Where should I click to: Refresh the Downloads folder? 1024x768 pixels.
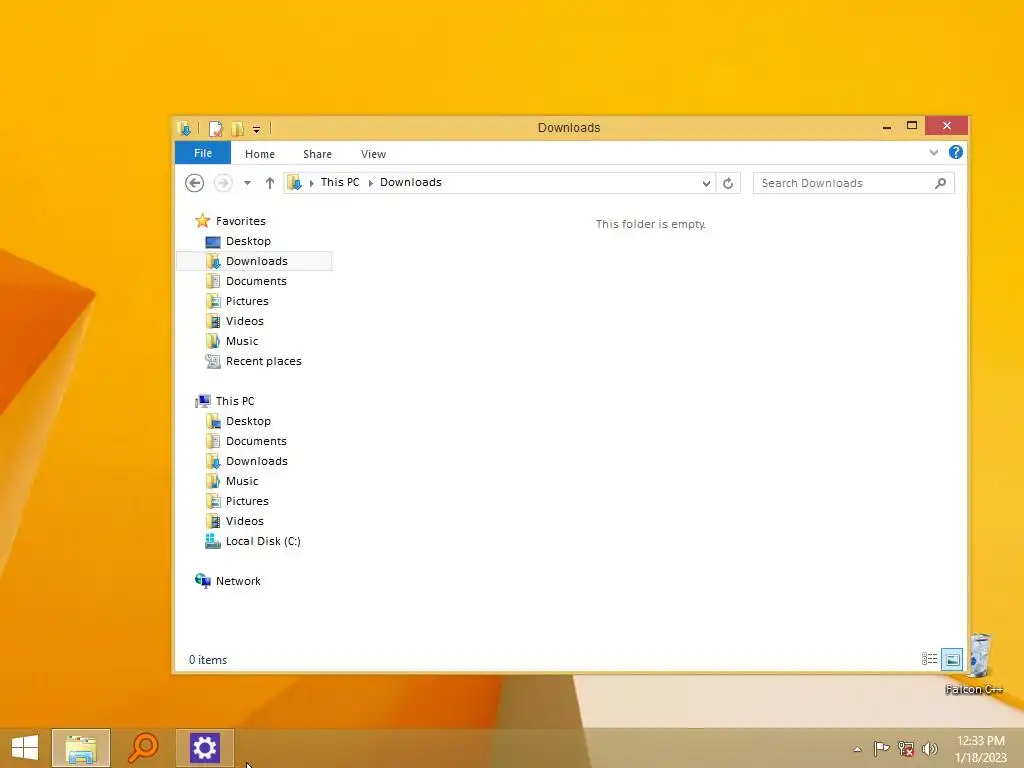pos(728,184)
